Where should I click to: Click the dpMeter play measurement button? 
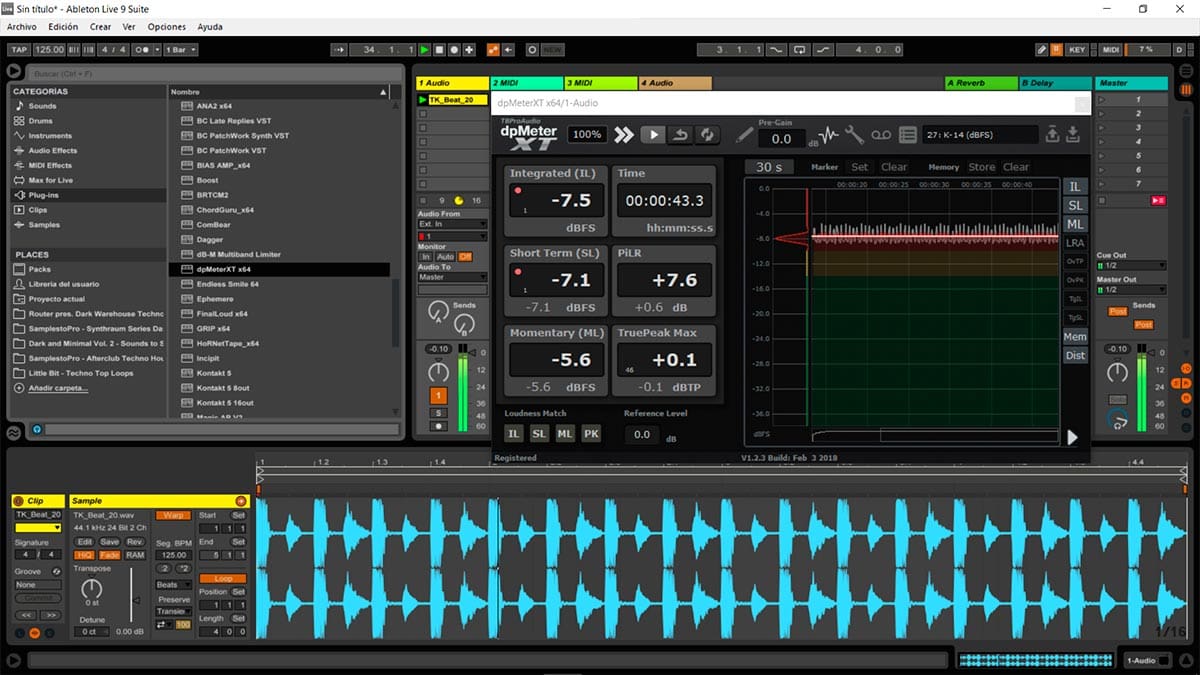pyautogui.click(x=652, y=135)
